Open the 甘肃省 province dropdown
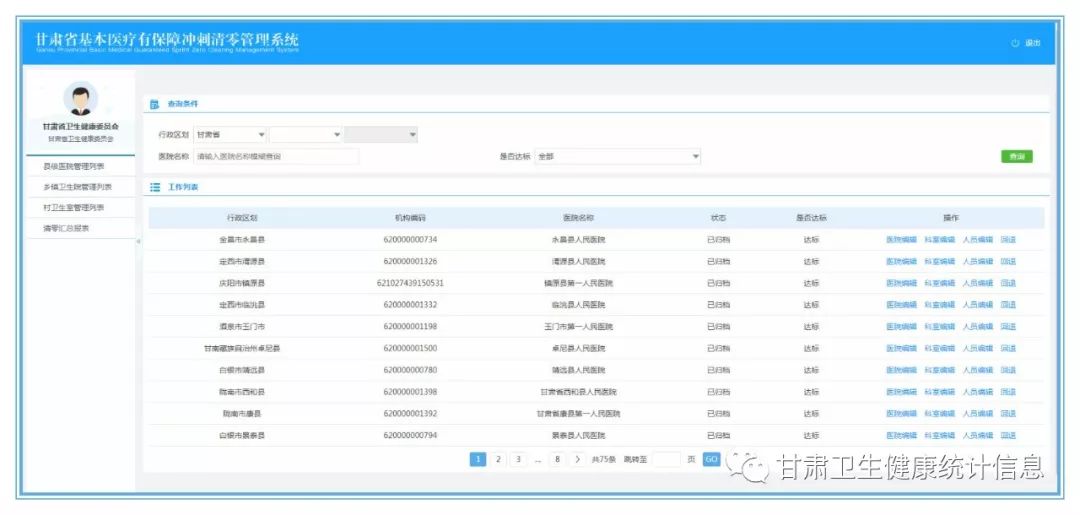Screen dimensions: 1080x515 coord(231,135)
